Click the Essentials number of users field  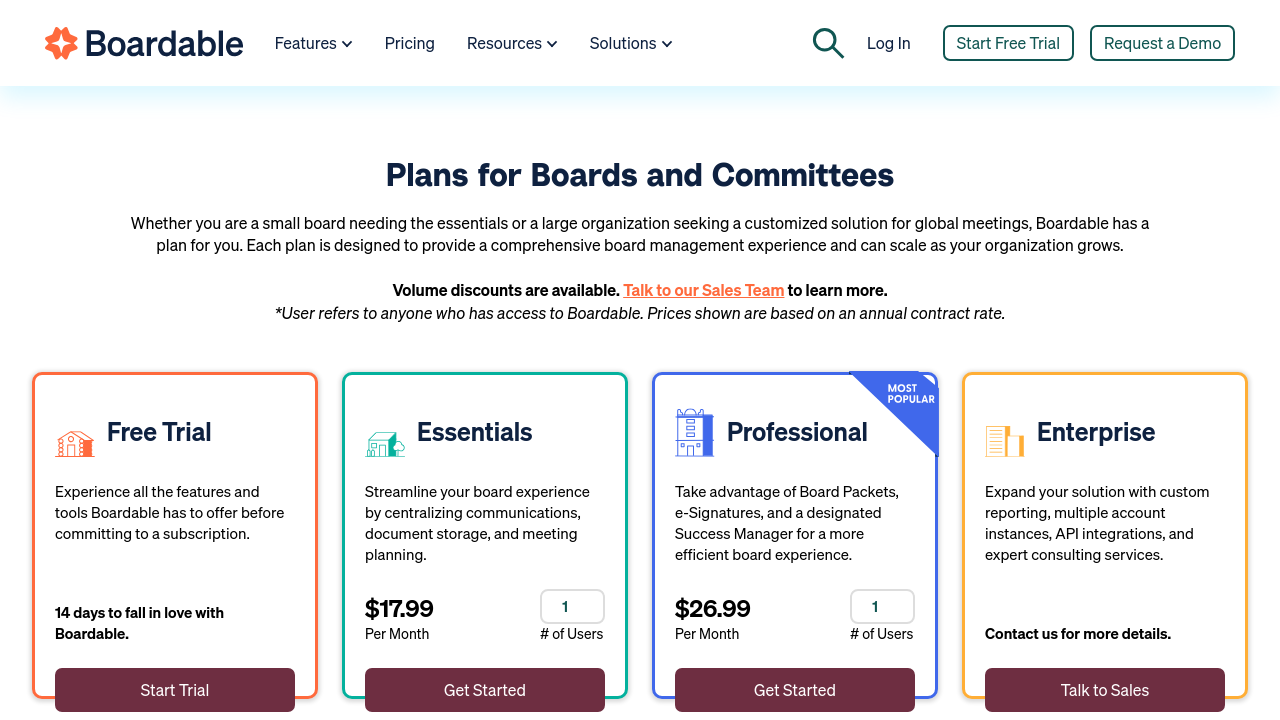(x=572, y=607)
